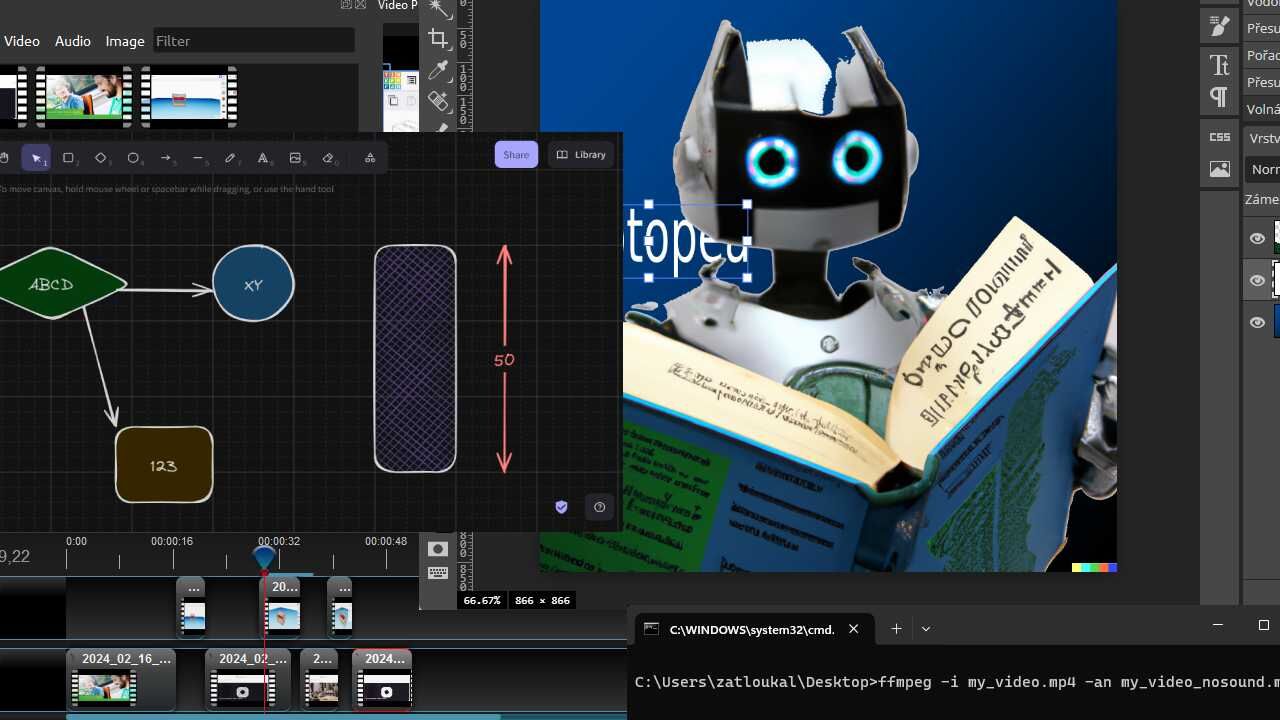
Task: Select the eraser tool in whiteboard
Action: click(x=328, y=158)
